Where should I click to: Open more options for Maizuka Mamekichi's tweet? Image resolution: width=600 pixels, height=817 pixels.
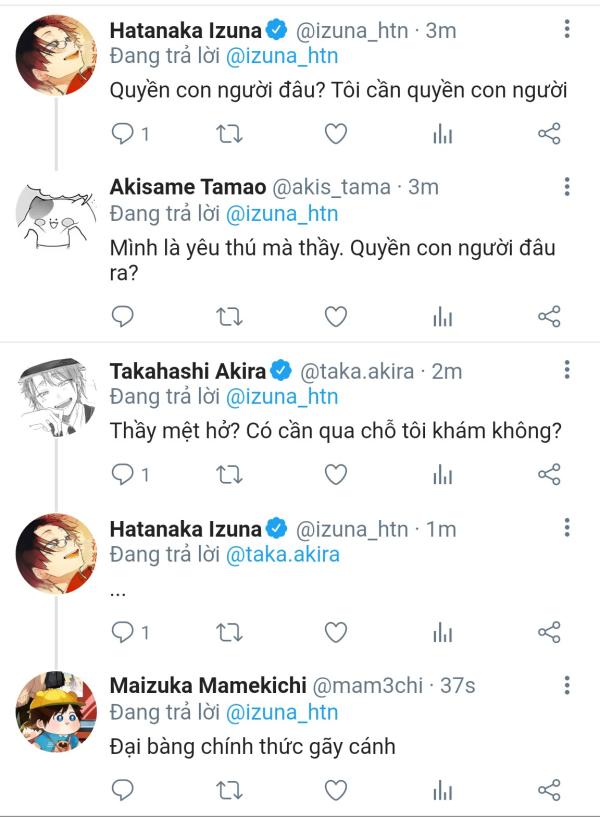tap(567, 686)
